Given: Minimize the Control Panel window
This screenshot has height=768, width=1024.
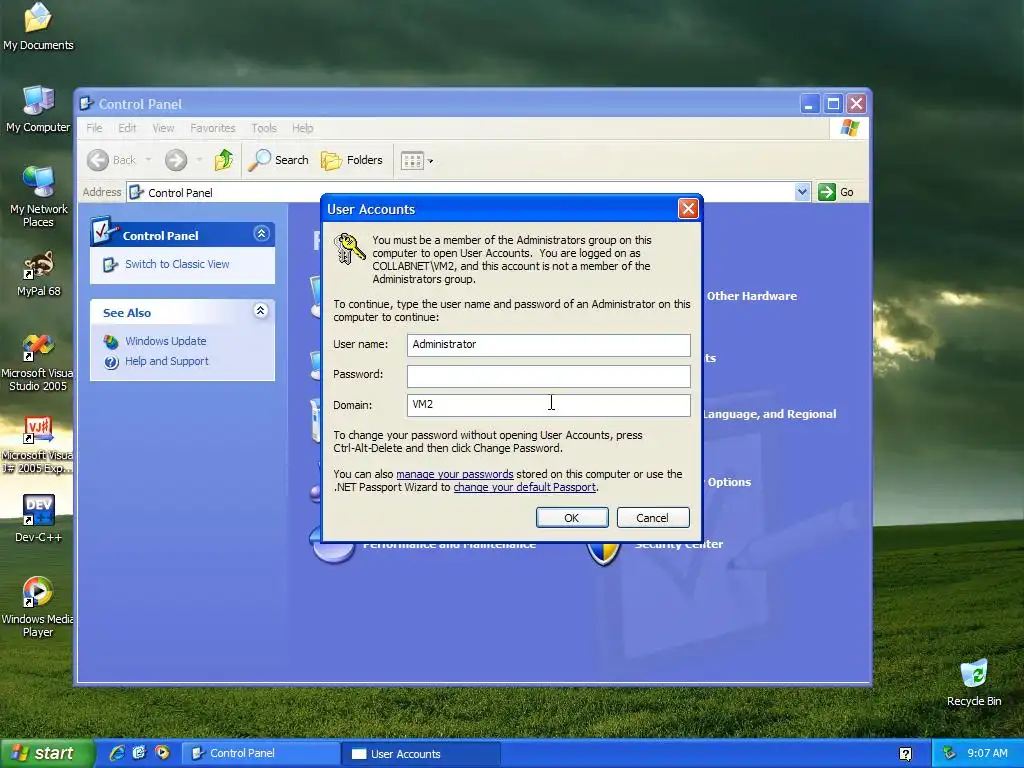Looking at the screenshot, I should coord(810,104).
